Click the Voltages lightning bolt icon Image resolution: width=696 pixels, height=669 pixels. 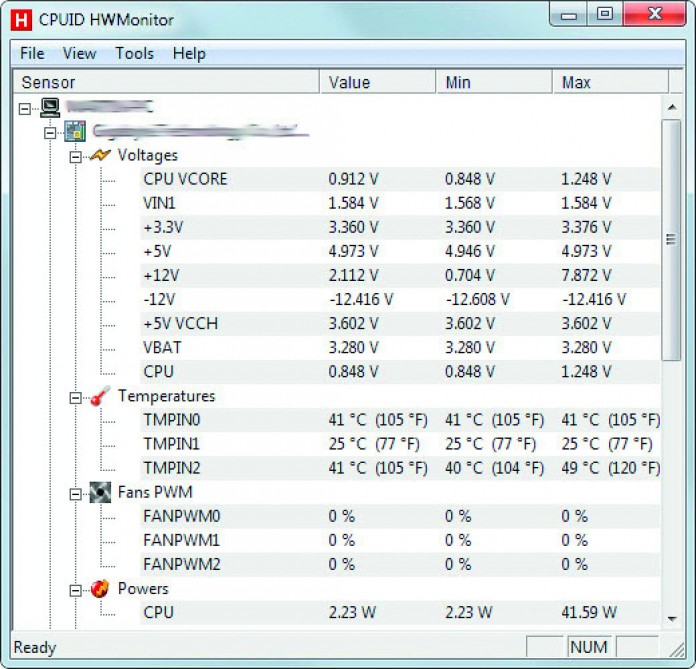click(100, 156)
